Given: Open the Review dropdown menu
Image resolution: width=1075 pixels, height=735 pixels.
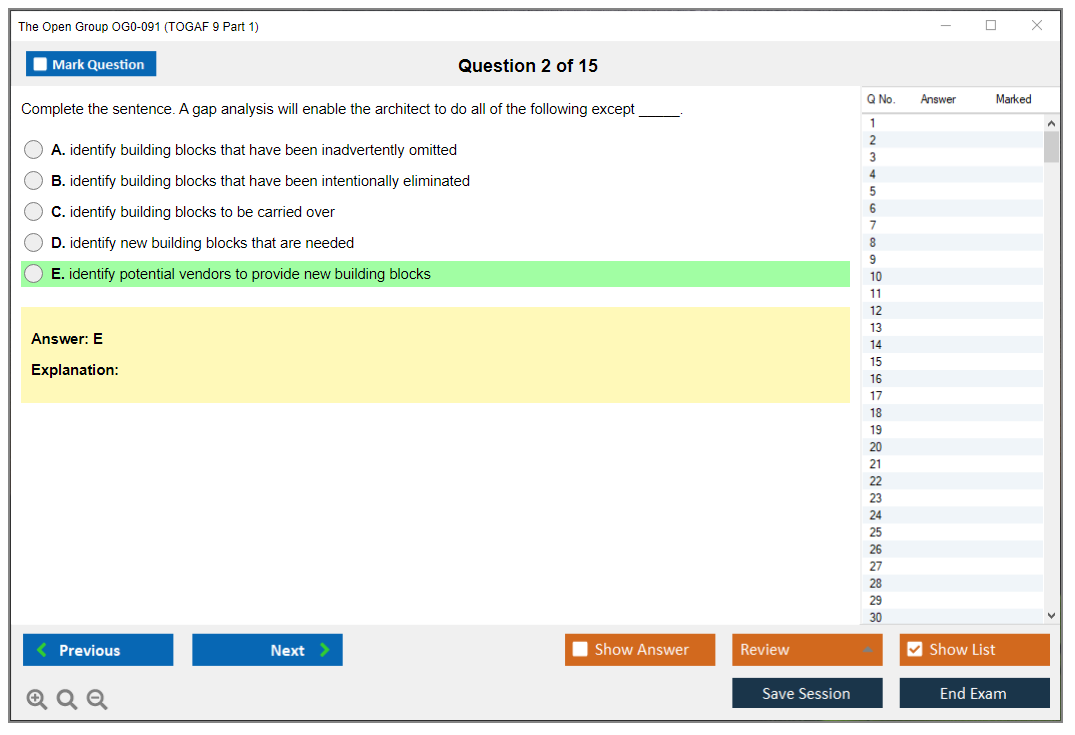Looking at the screenshot, I should pyautogui.click(x=807, y=650).
